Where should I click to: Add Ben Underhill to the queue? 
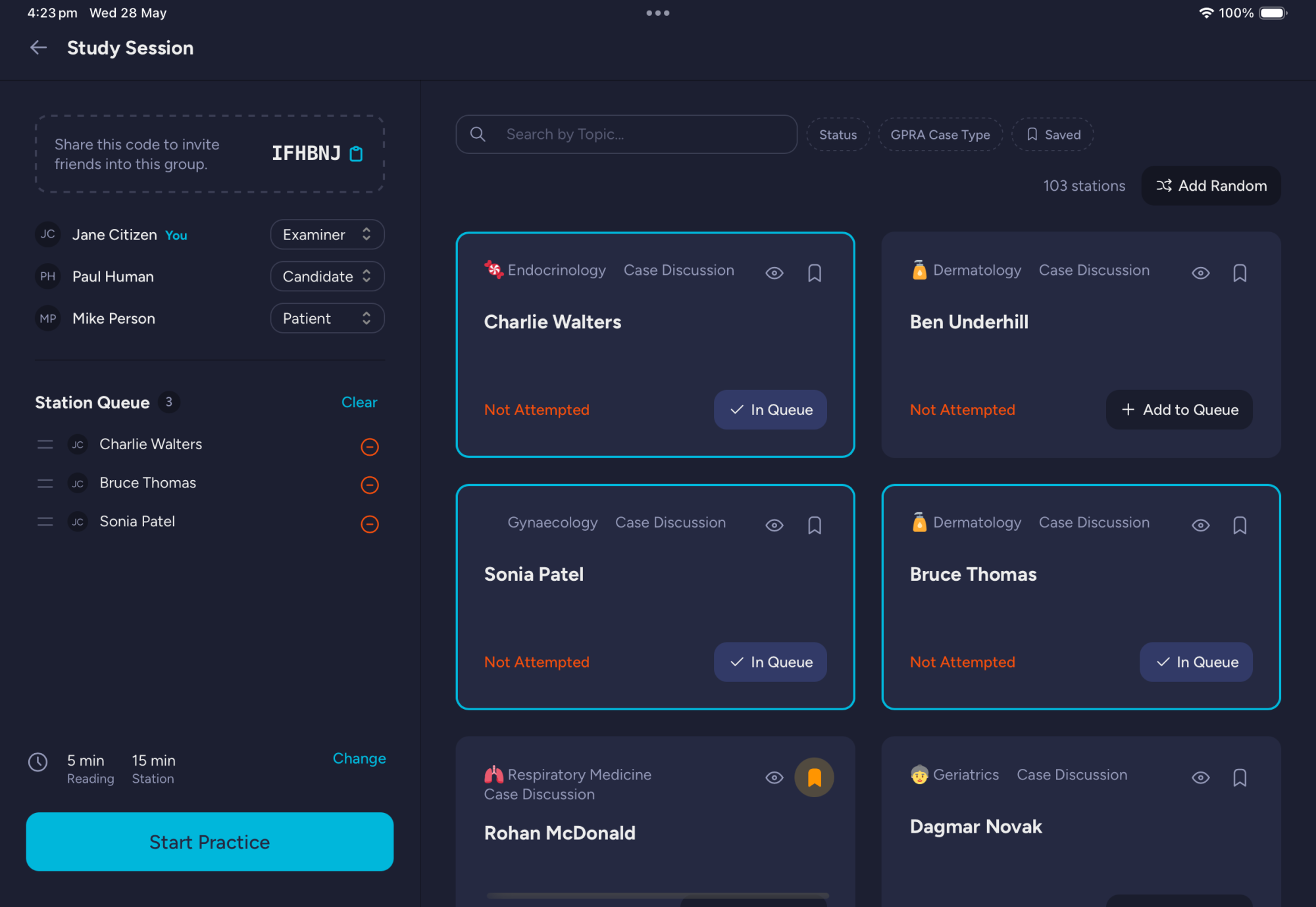pyautogui.click(x=1179, y=410)
